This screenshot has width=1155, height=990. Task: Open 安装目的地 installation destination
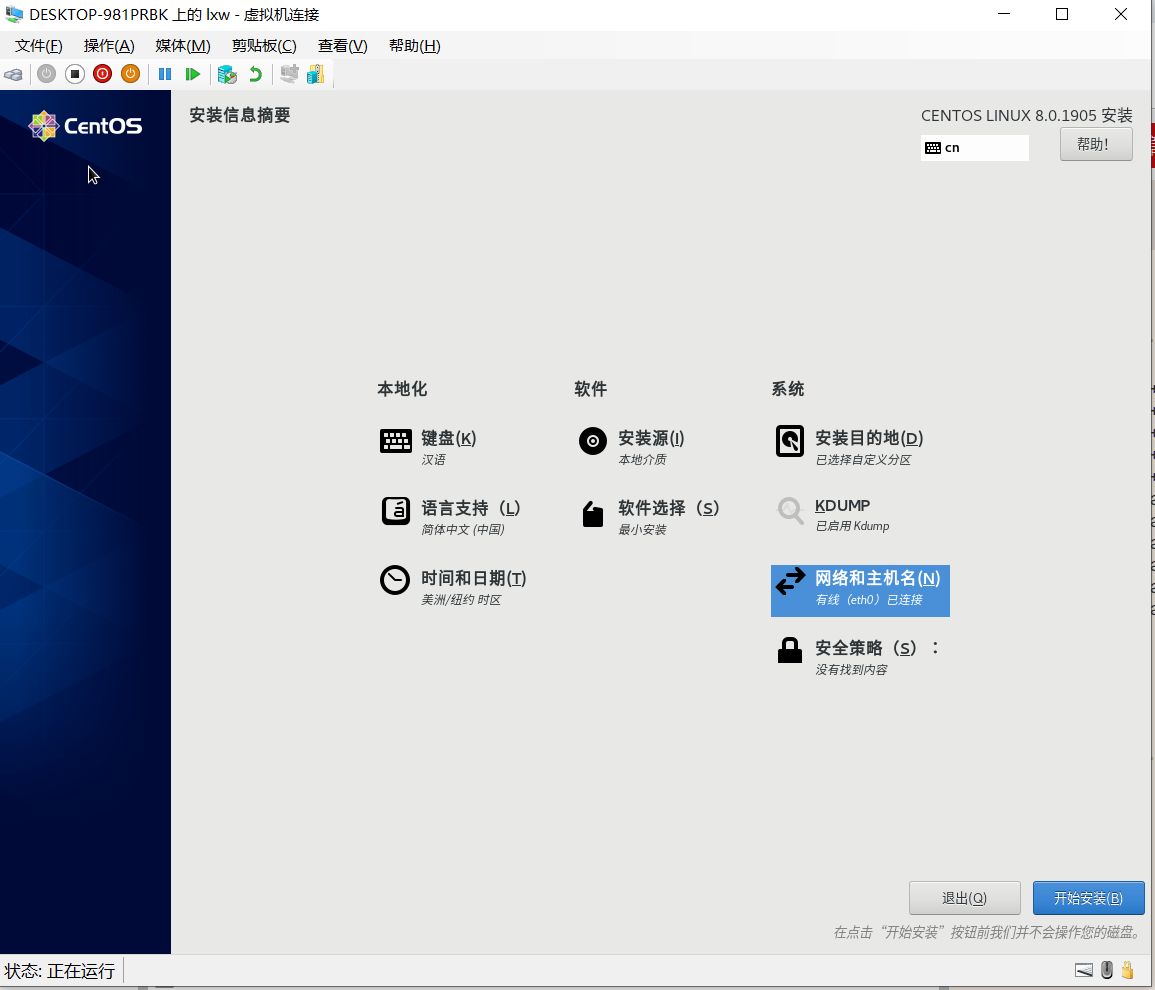pos(868,438)
